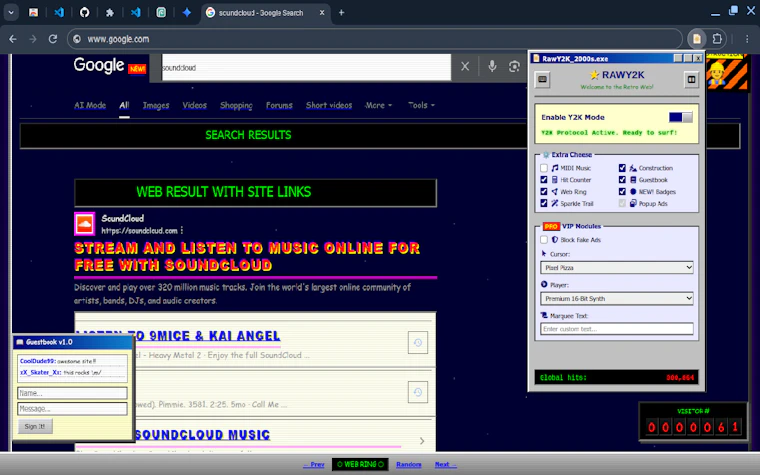
Task: Go back to the previous page
Action: point(13,39)
